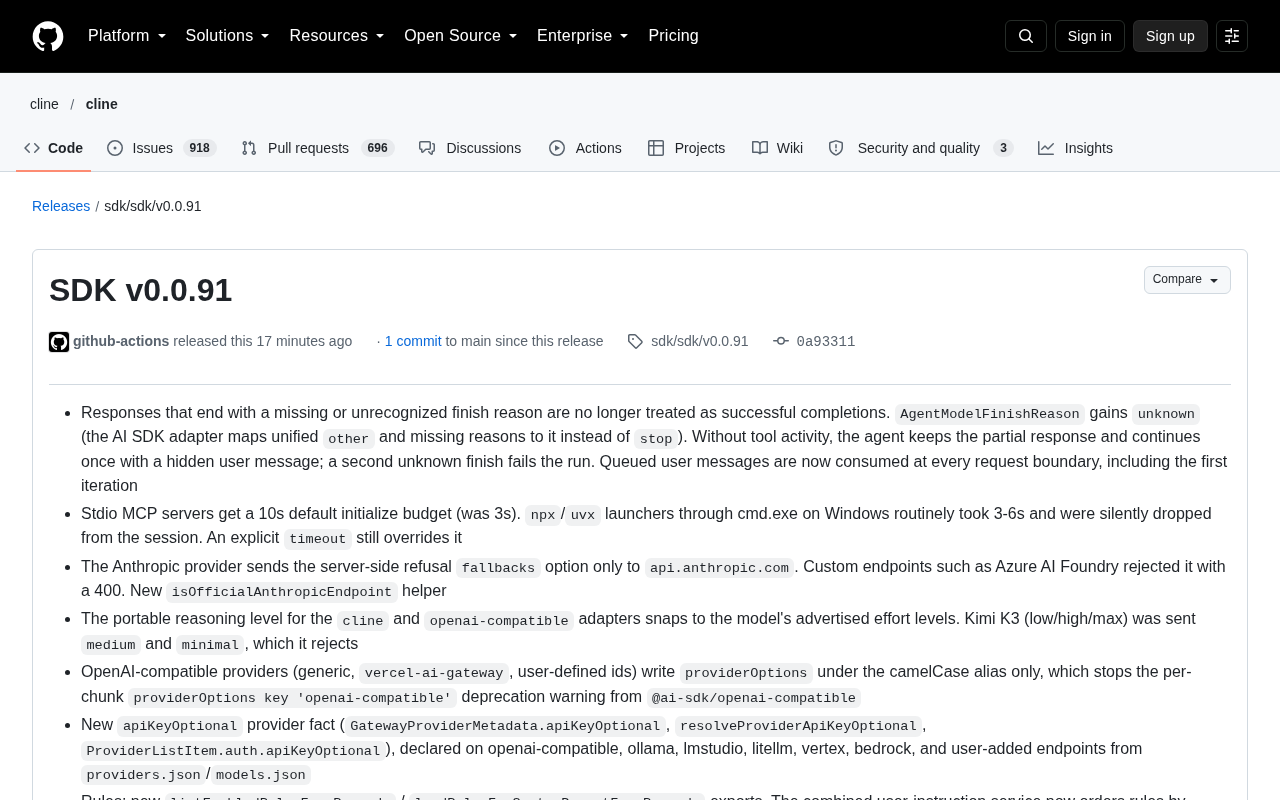Click the tag icon near sdk/sdk/v0.0.91

tap(635, 341)
